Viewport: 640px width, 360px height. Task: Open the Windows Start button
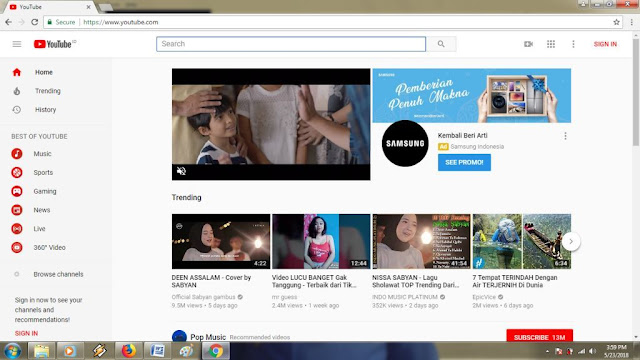point(12,351)
